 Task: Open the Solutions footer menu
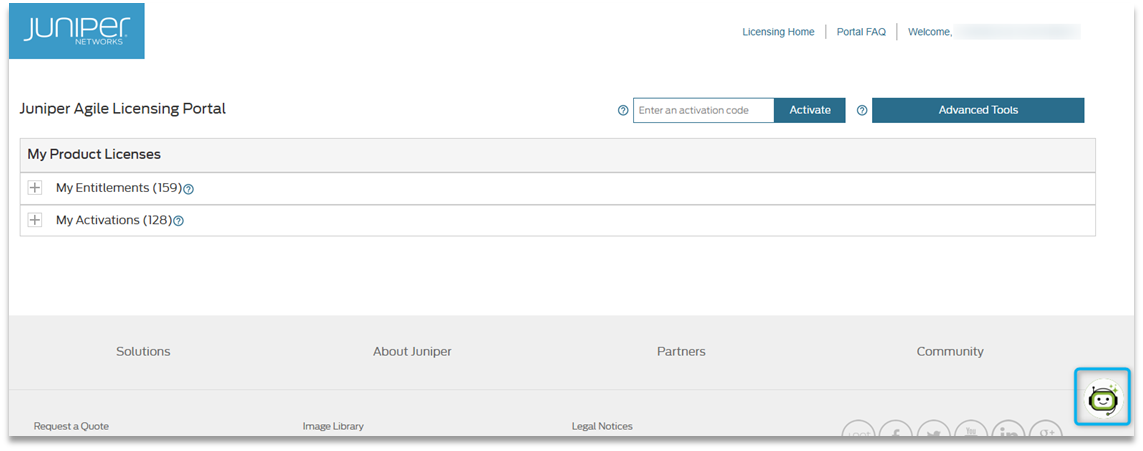coord(143,351)
